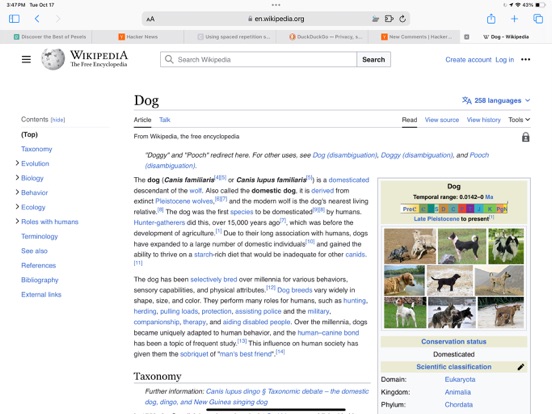Open the golden retriever photo in infobox
The image size is (552, 414).
coord(404,280)
